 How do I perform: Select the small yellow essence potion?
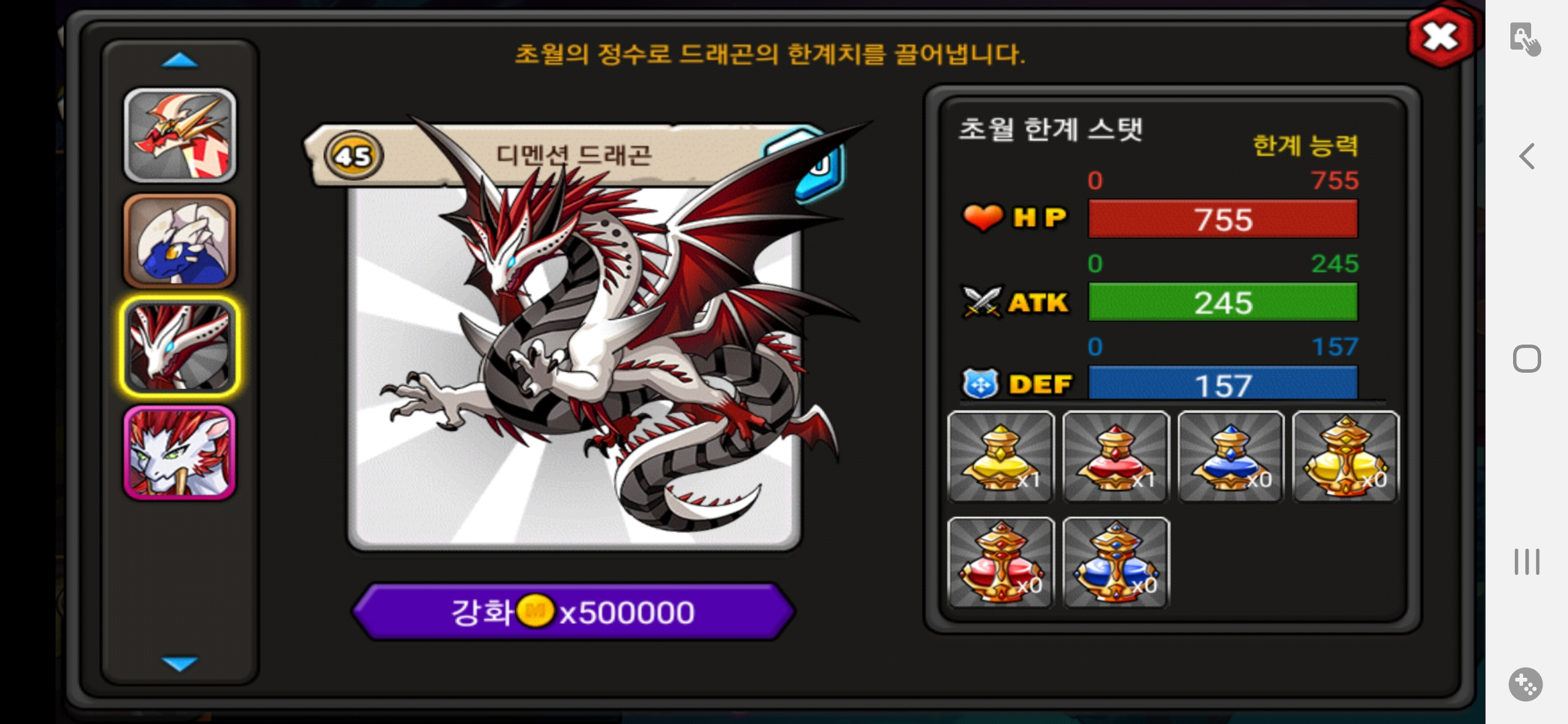pyautogui.click(x=1000, y=457)
